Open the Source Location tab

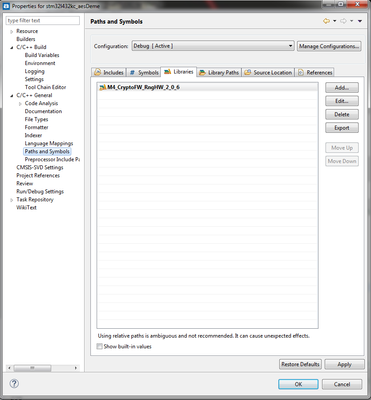[268, 72]
